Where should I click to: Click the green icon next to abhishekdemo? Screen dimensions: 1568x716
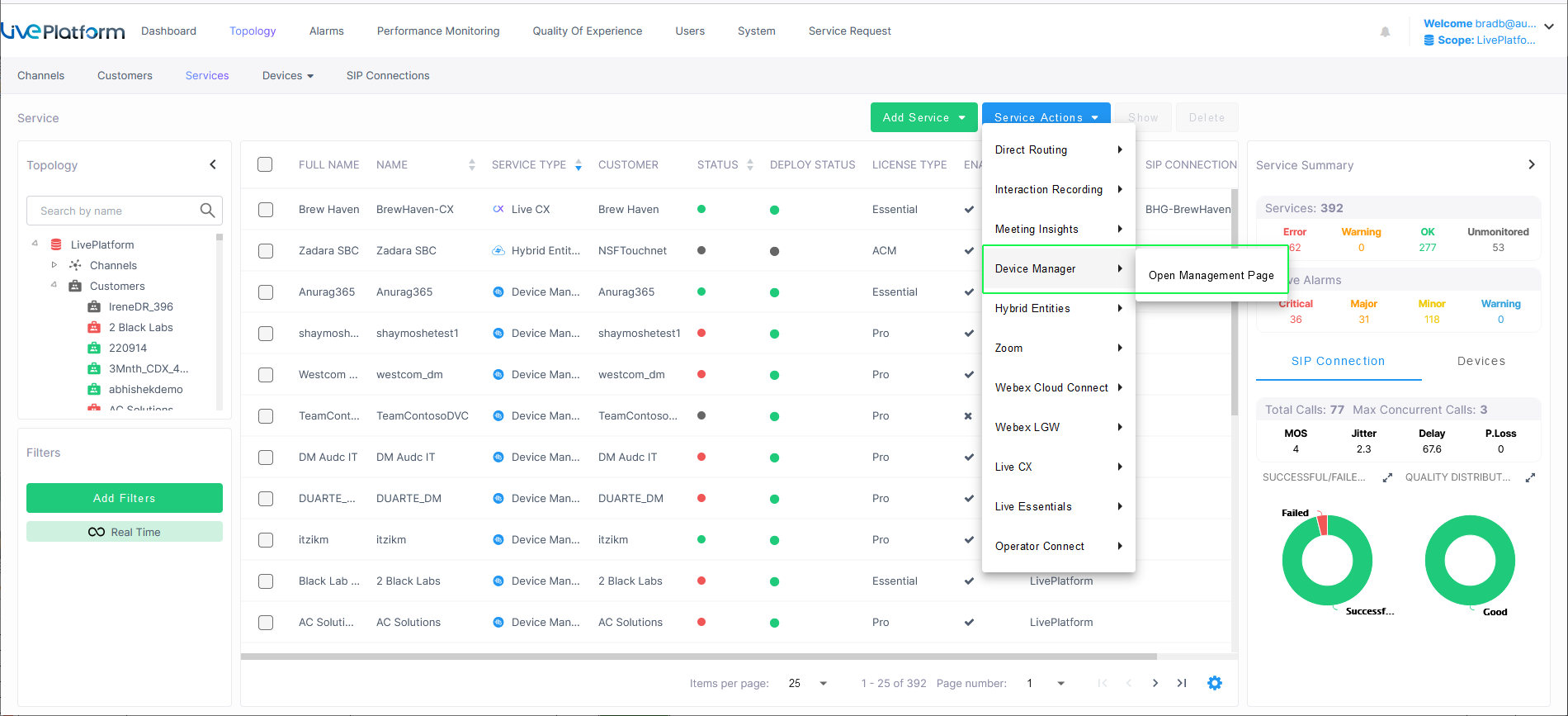coord(94,389)
